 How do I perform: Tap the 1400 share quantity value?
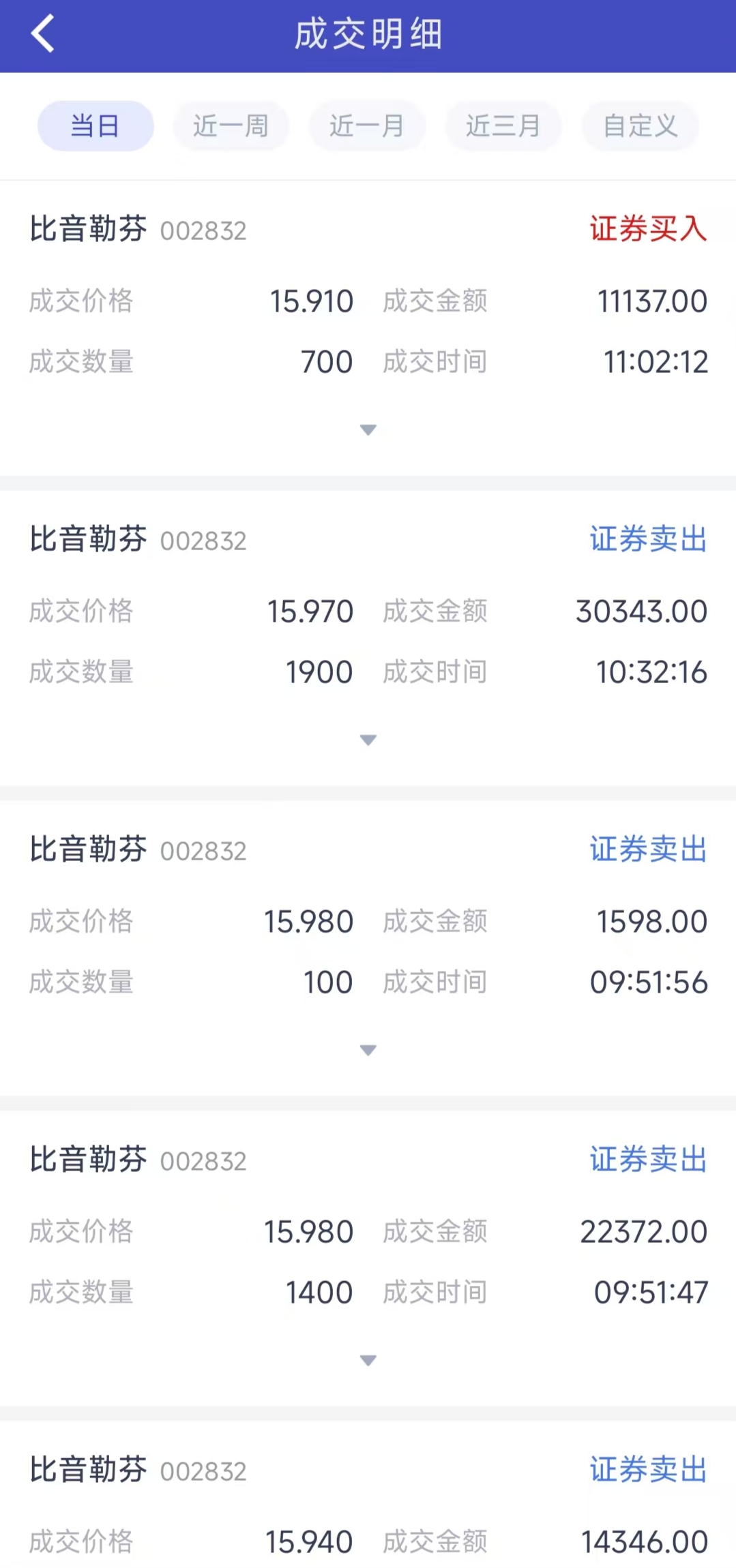click(319, 1293)
